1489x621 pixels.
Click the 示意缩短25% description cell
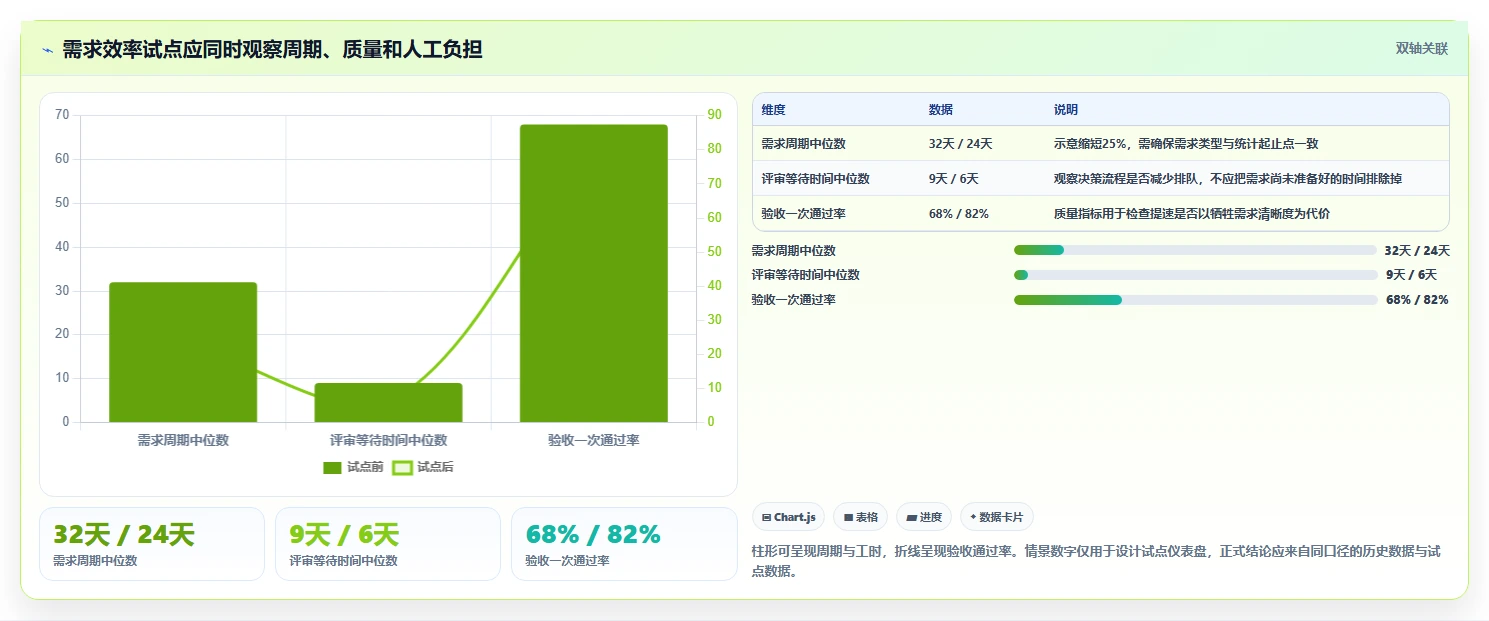click(1186, 144)
